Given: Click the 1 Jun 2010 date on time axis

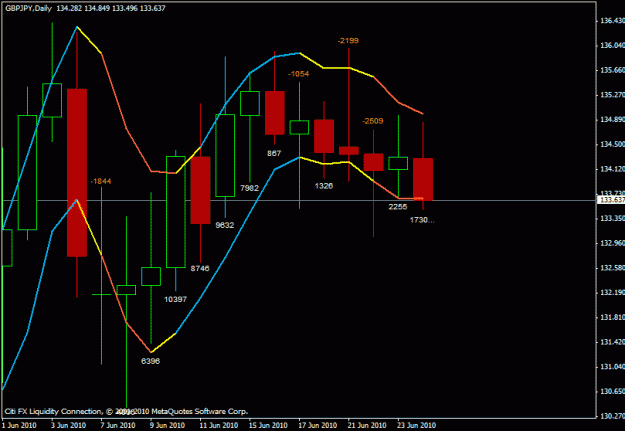Looking at the screenshot, I should point(18,425).
